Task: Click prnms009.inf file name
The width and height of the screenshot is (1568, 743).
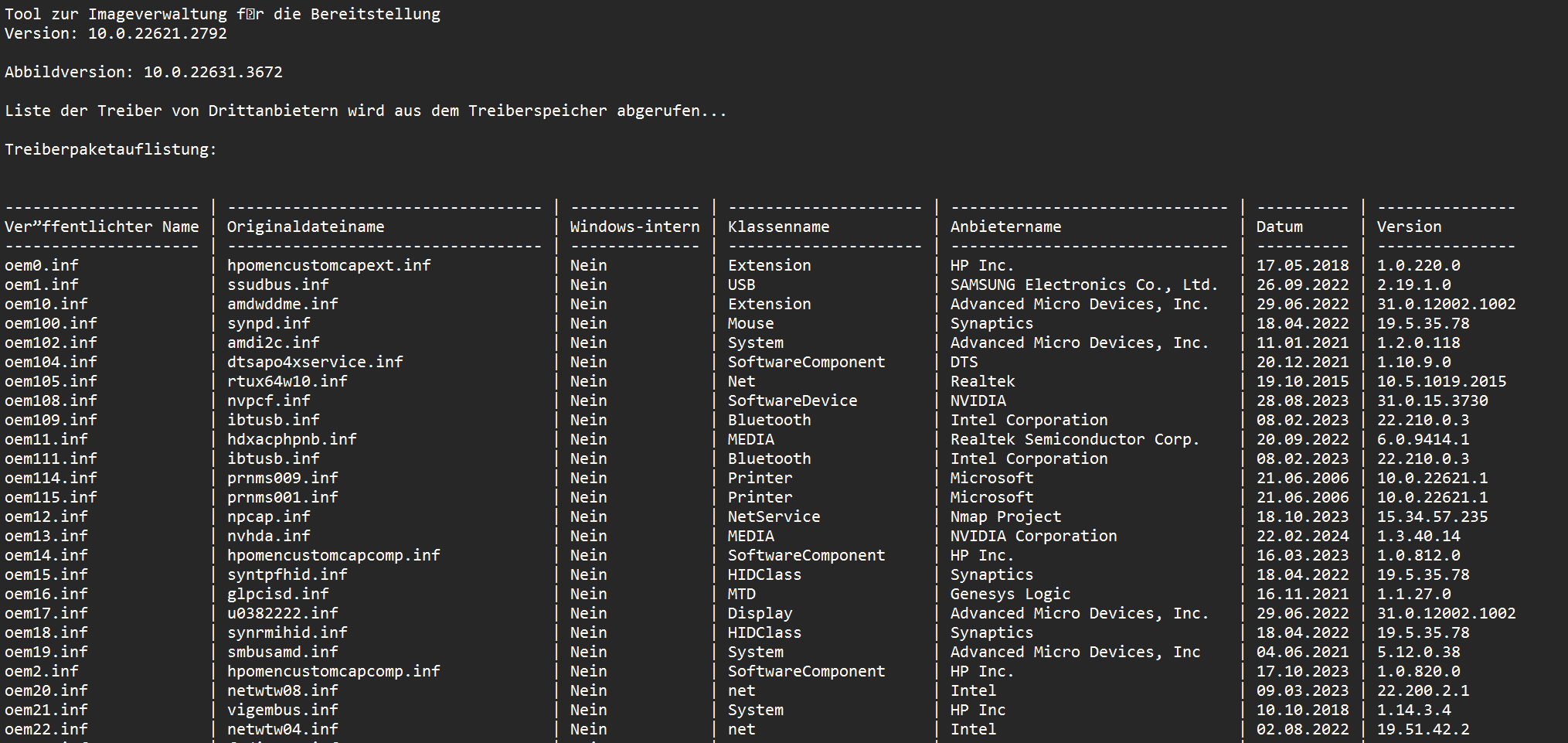Action: point(282,478)
